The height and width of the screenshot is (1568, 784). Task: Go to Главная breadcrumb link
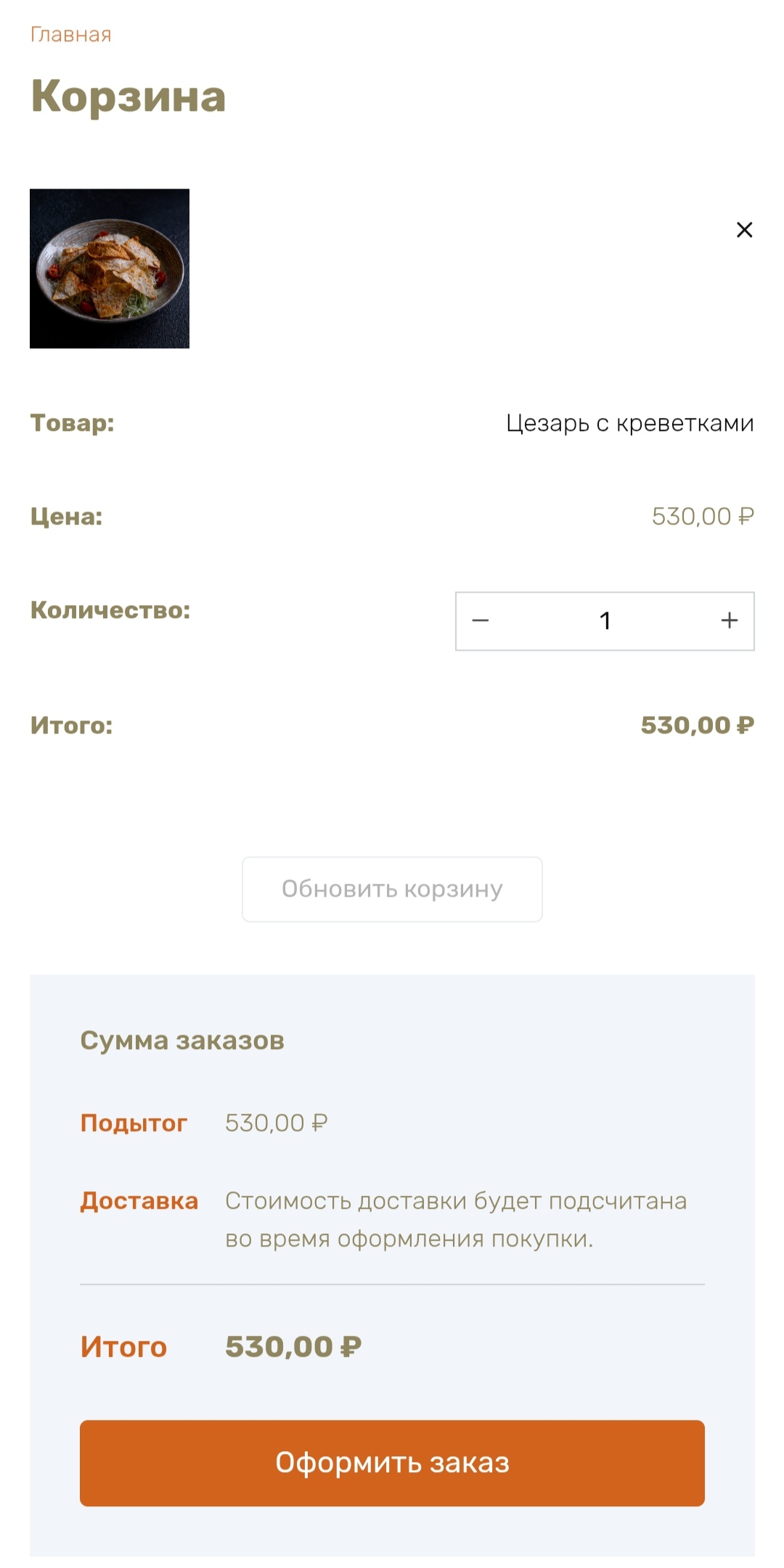70,35
